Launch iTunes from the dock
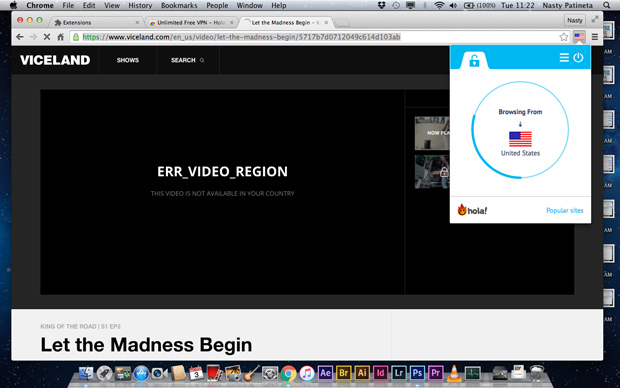The image size is (620, 388). [306, 373]
